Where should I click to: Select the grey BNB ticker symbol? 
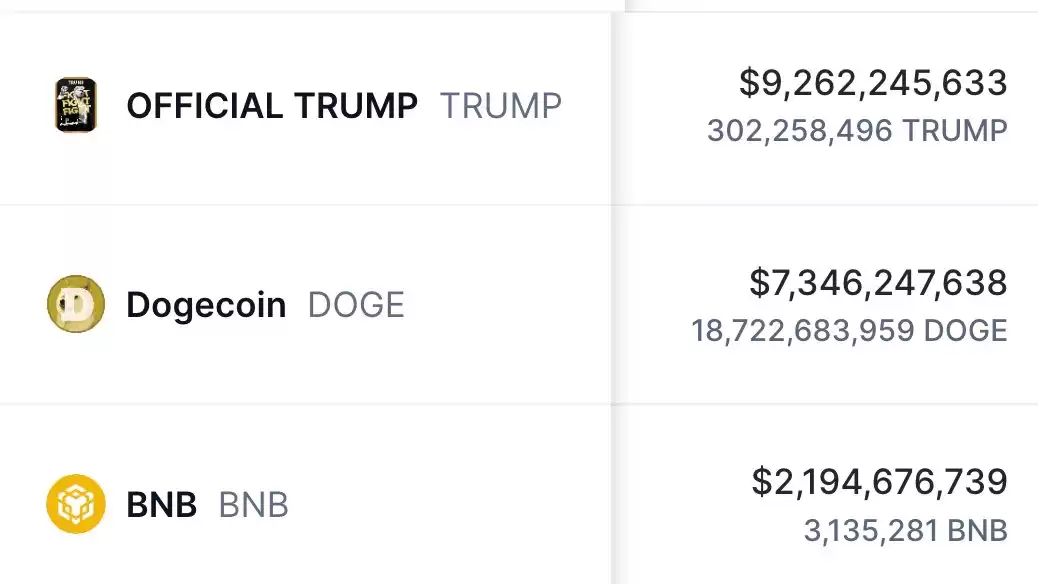pos(254,505)
